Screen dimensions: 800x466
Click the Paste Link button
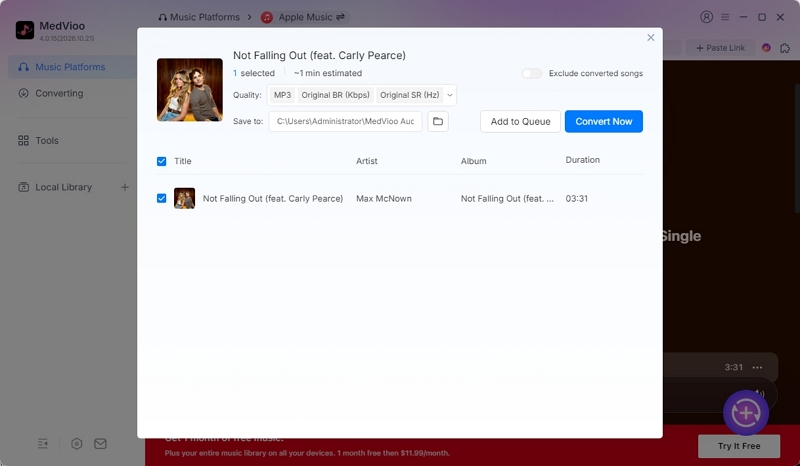720,47
